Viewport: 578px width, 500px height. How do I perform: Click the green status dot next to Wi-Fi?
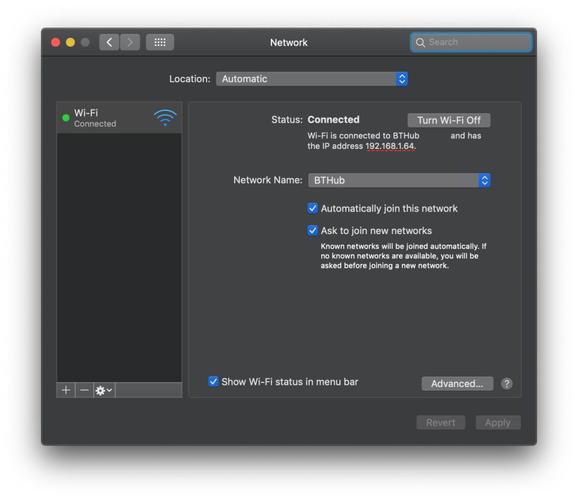click(x=66, y=118)
